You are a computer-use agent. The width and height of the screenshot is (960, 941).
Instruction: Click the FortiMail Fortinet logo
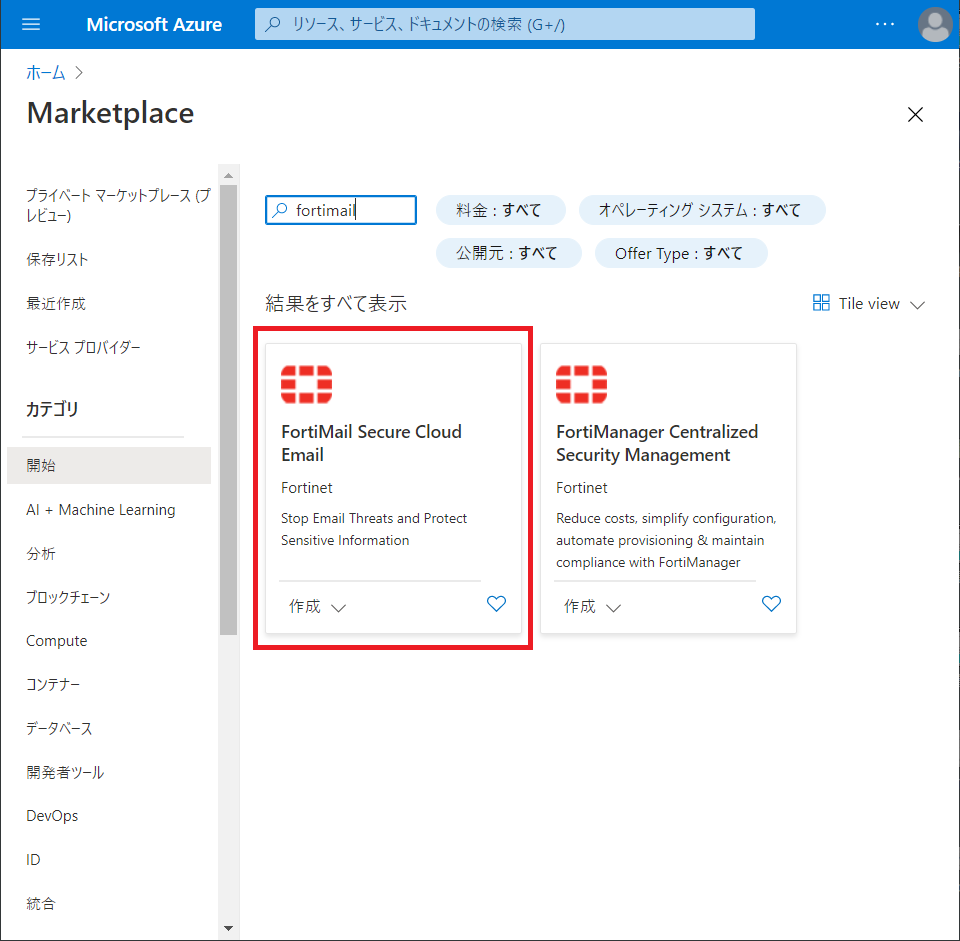(306, 384)
